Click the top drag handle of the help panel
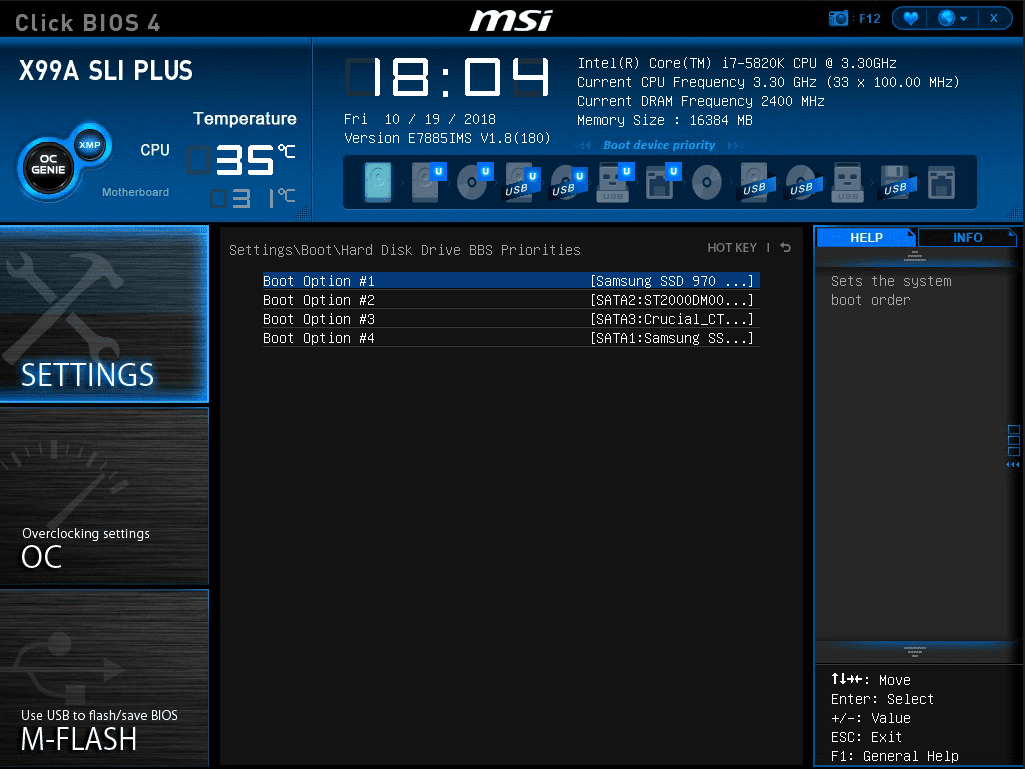The image size is (1025, 769). [x=915, y=256]
